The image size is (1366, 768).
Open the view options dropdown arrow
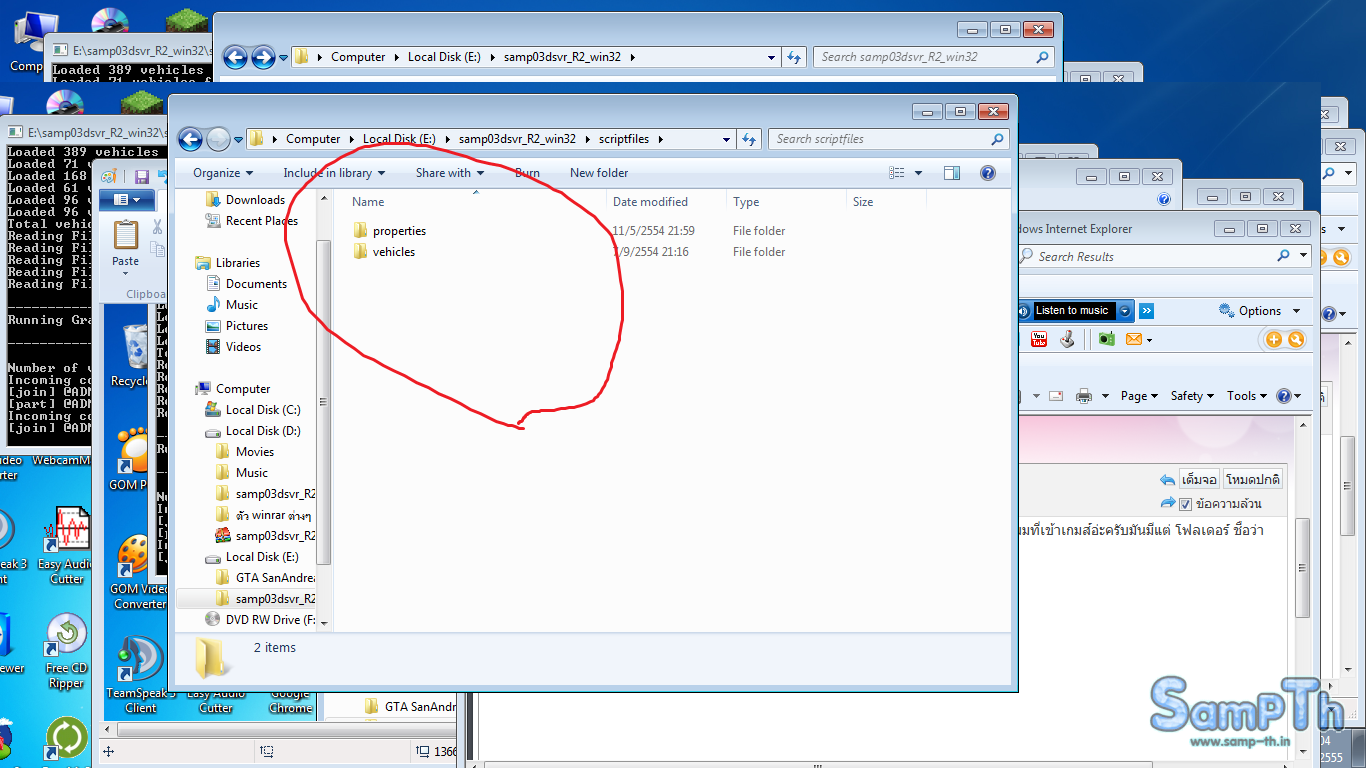click(918, 173)
